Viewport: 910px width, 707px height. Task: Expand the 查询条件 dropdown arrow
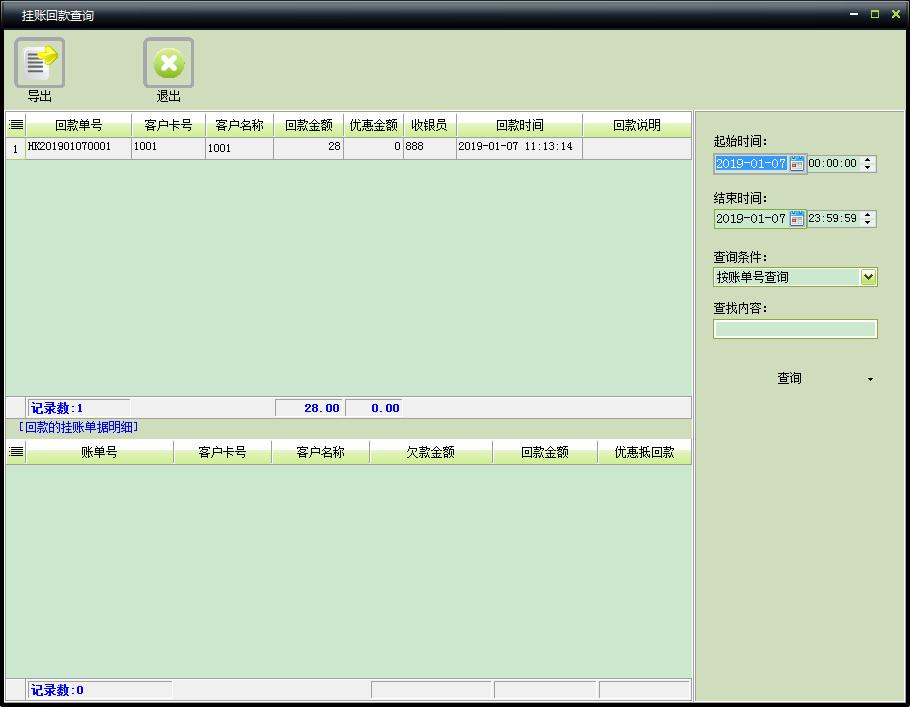click(868, 277)
